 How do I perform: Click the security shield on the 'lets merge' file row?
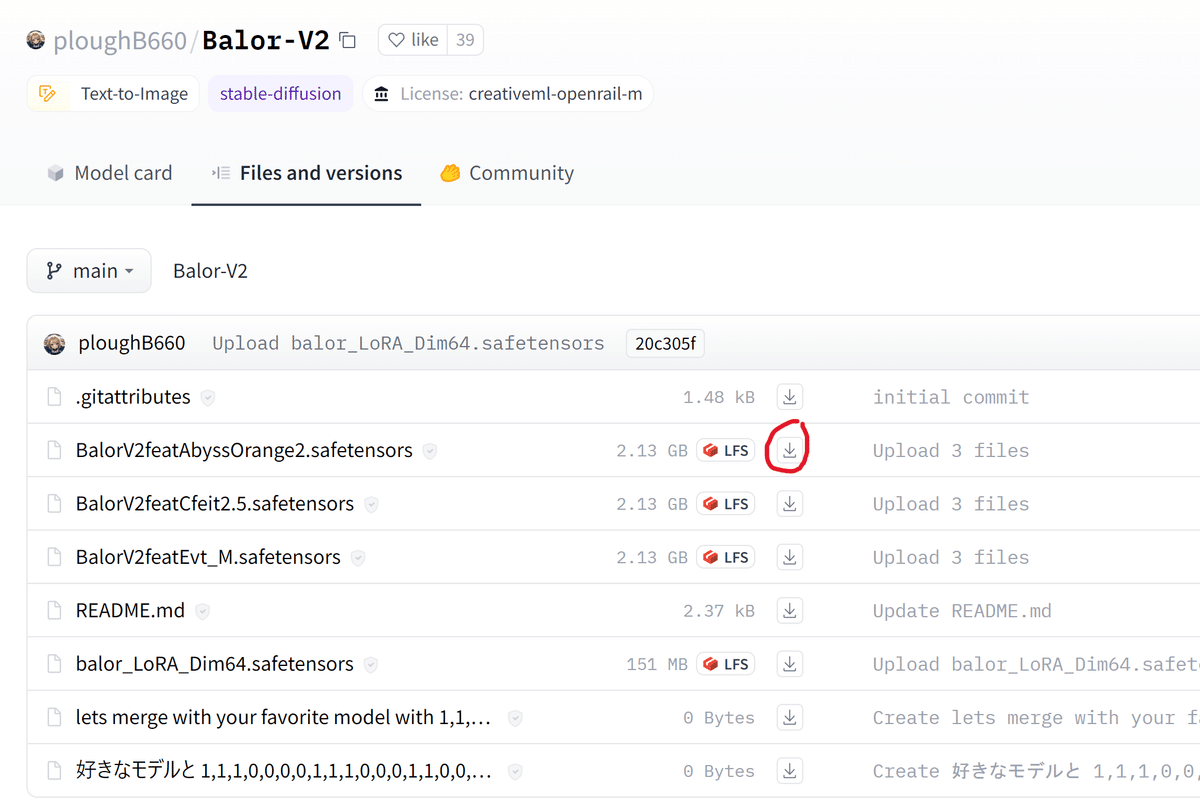(515, 718)
